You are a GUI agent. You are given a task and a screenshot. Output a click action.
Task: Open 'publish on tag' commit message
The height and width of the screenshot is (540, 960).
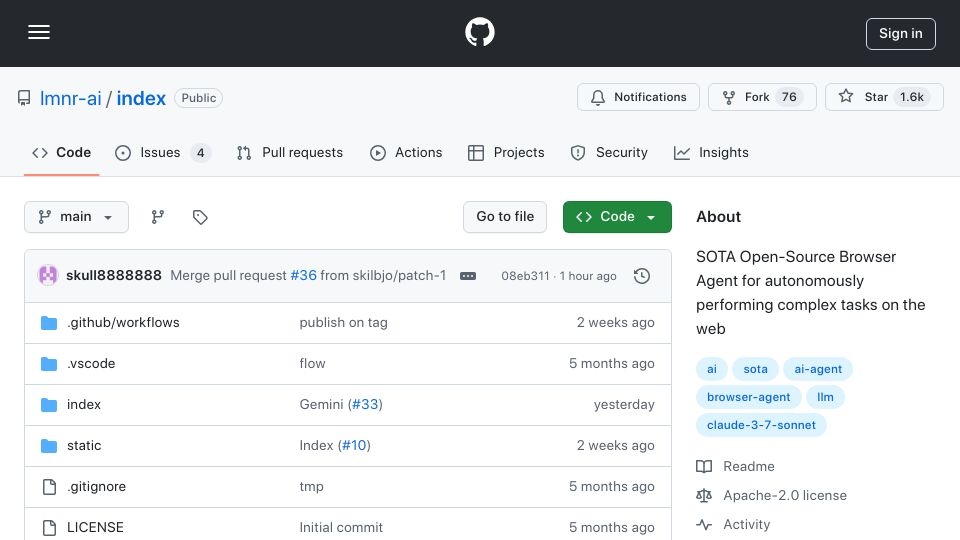point(343,323)
